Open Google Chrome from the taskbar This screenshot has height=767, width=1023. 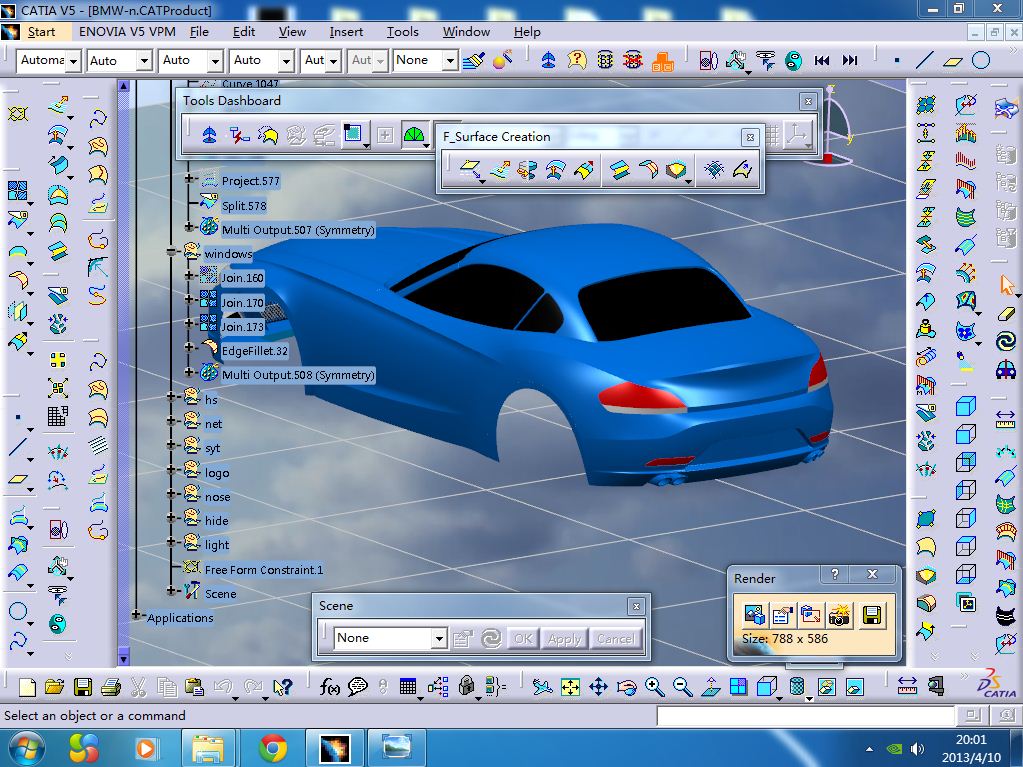tap(273, 747)
